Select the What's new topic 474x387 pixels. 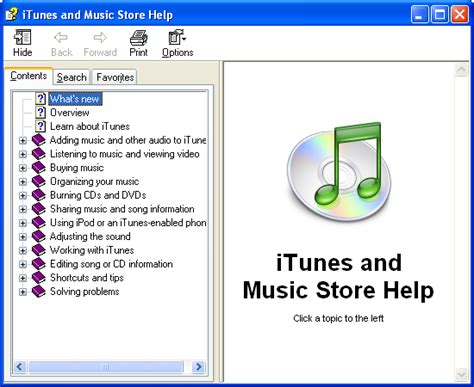click(x=75, y=99)
